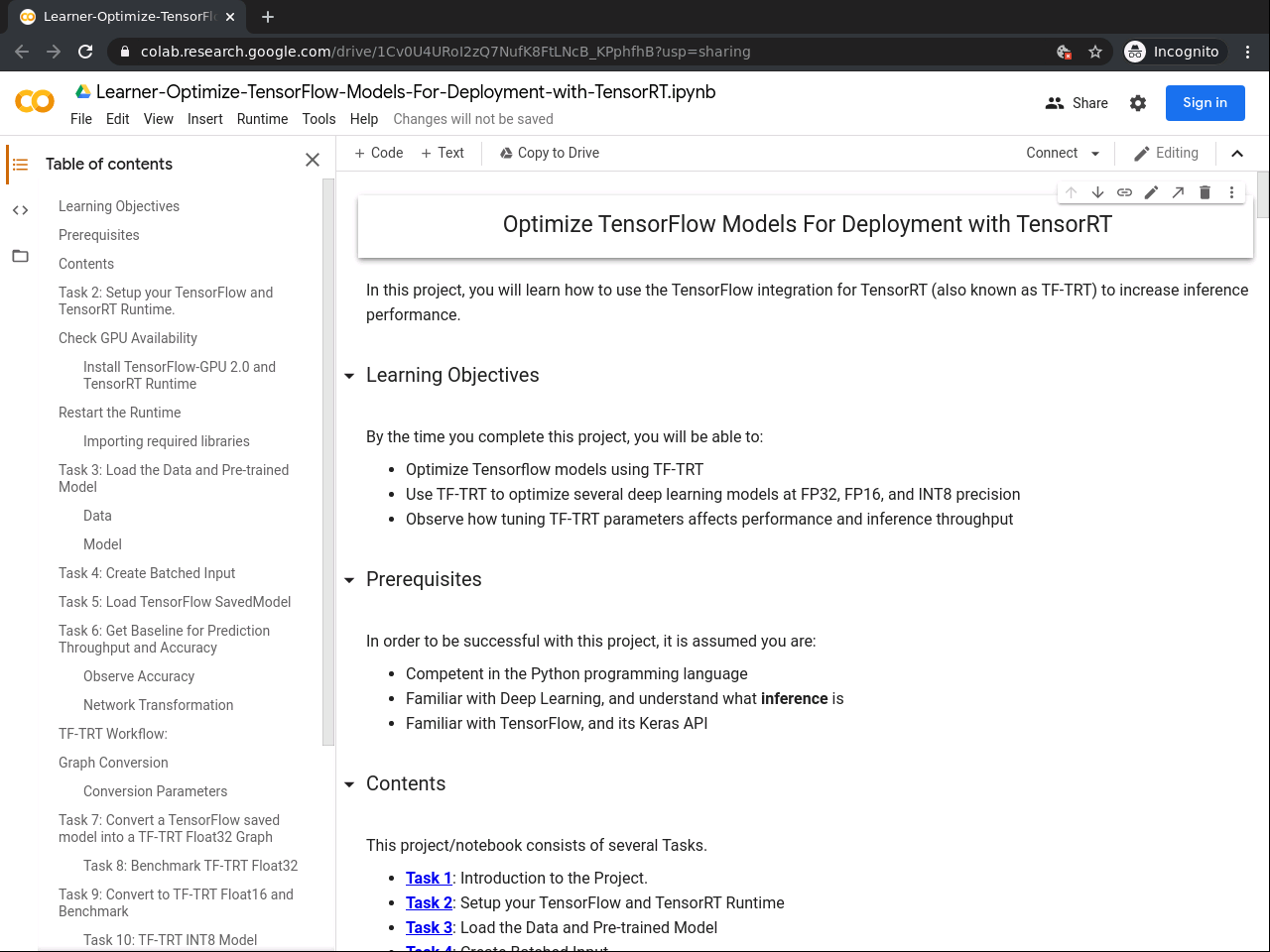The width and height of the screenshot is (1270, 952).
Task: Edit the title cell with pencil icon
Action: (x=1151, y=192)
